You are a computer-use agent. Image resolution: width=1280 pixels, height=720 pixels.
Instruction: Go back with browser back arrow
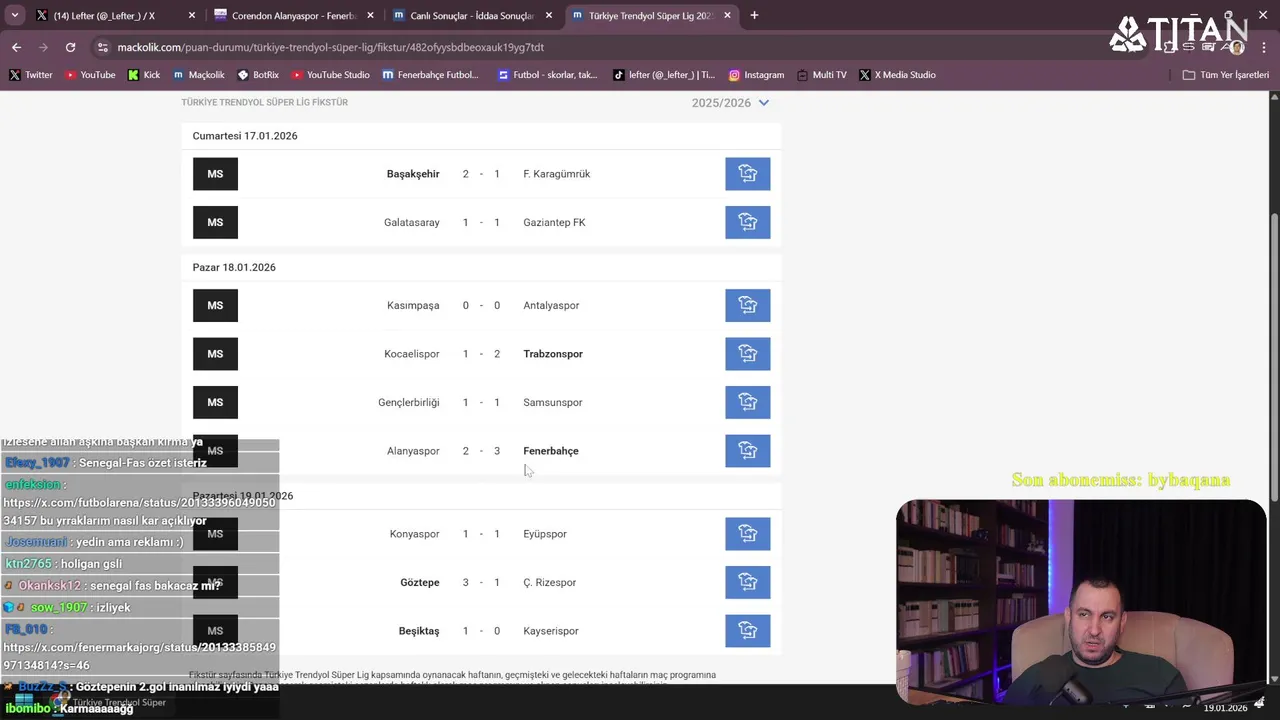16,47
